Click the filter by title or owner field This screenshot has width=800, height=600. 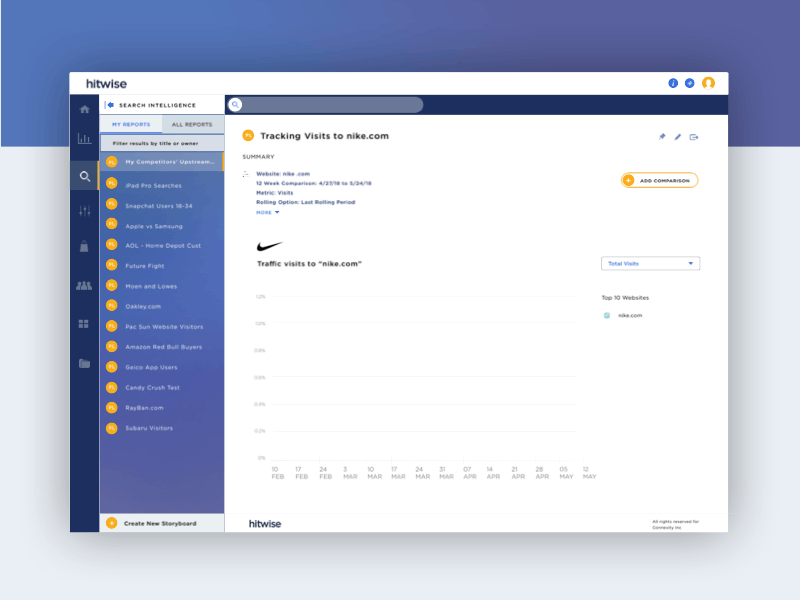coord(161,143)
